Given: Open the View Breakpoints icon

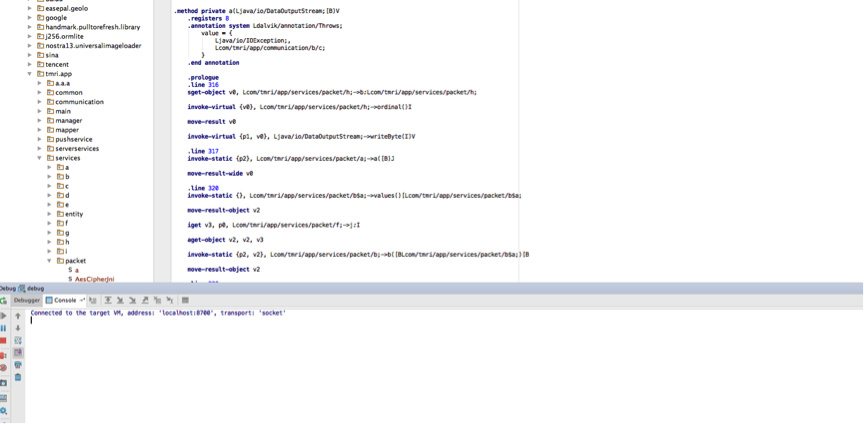Looking at the screenshot, I should [3, 355].
